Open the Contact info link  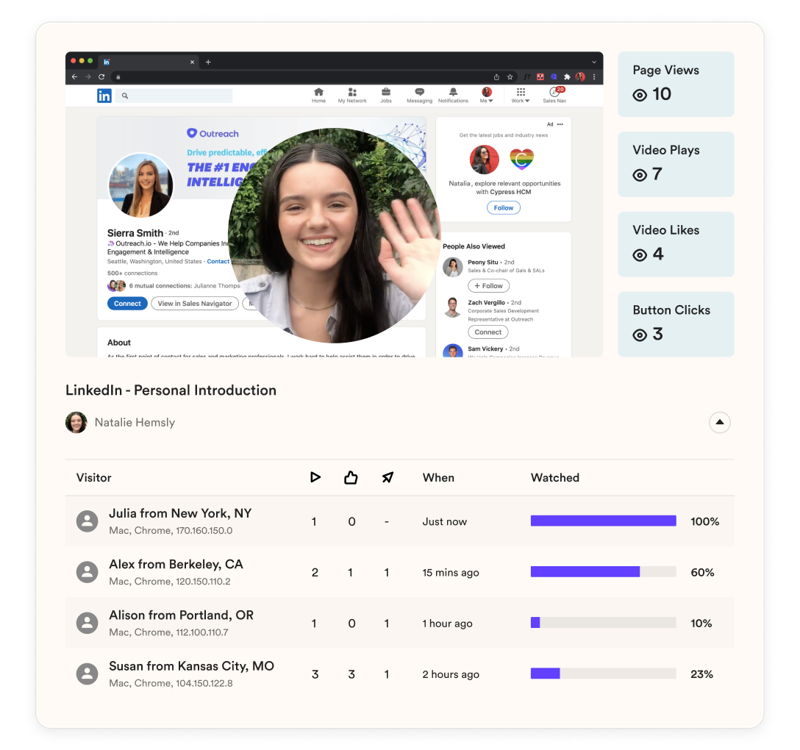(x=218, y=261)
